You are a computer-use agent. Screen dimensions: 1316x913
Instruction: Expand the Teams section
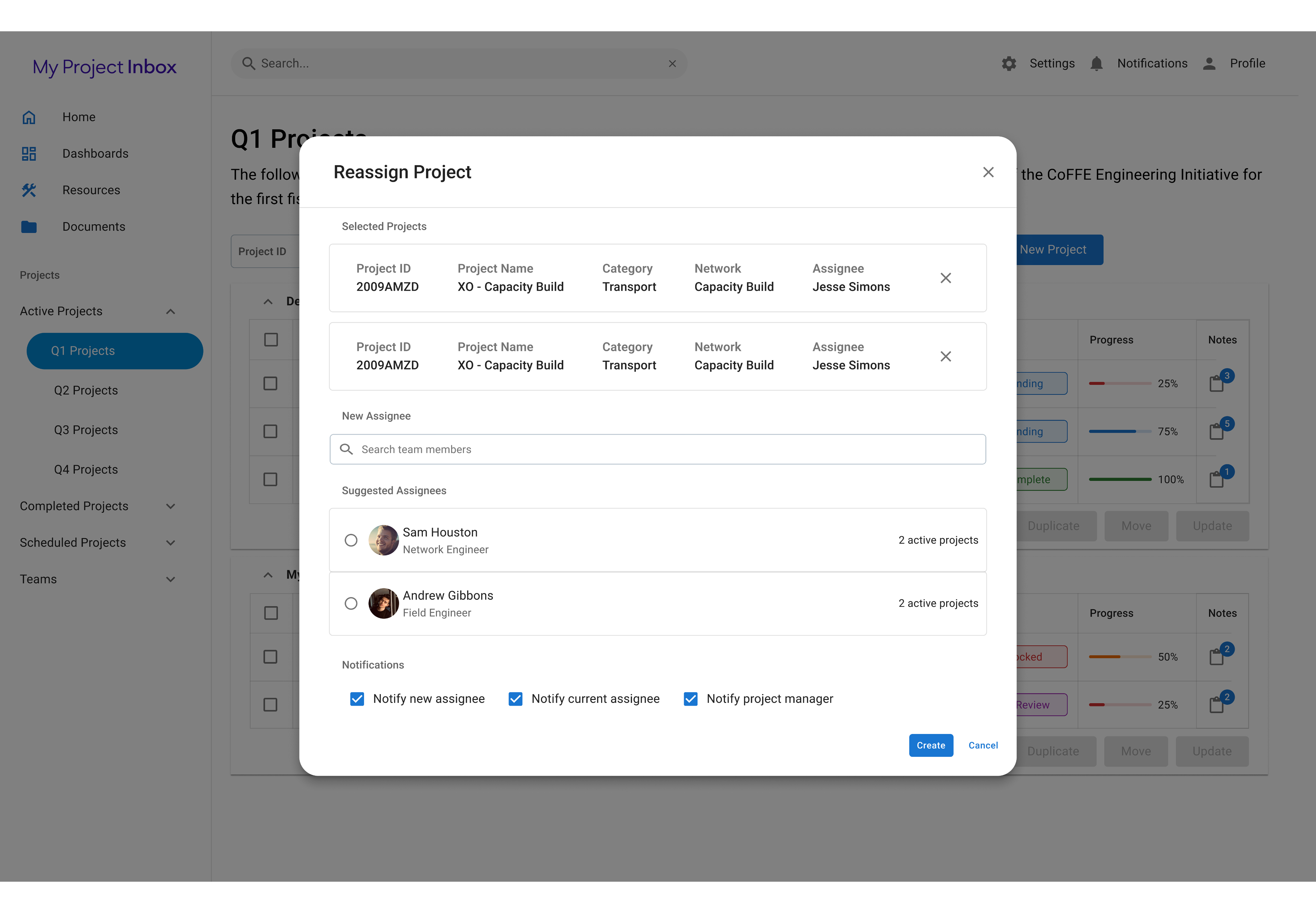coord(170,579)
